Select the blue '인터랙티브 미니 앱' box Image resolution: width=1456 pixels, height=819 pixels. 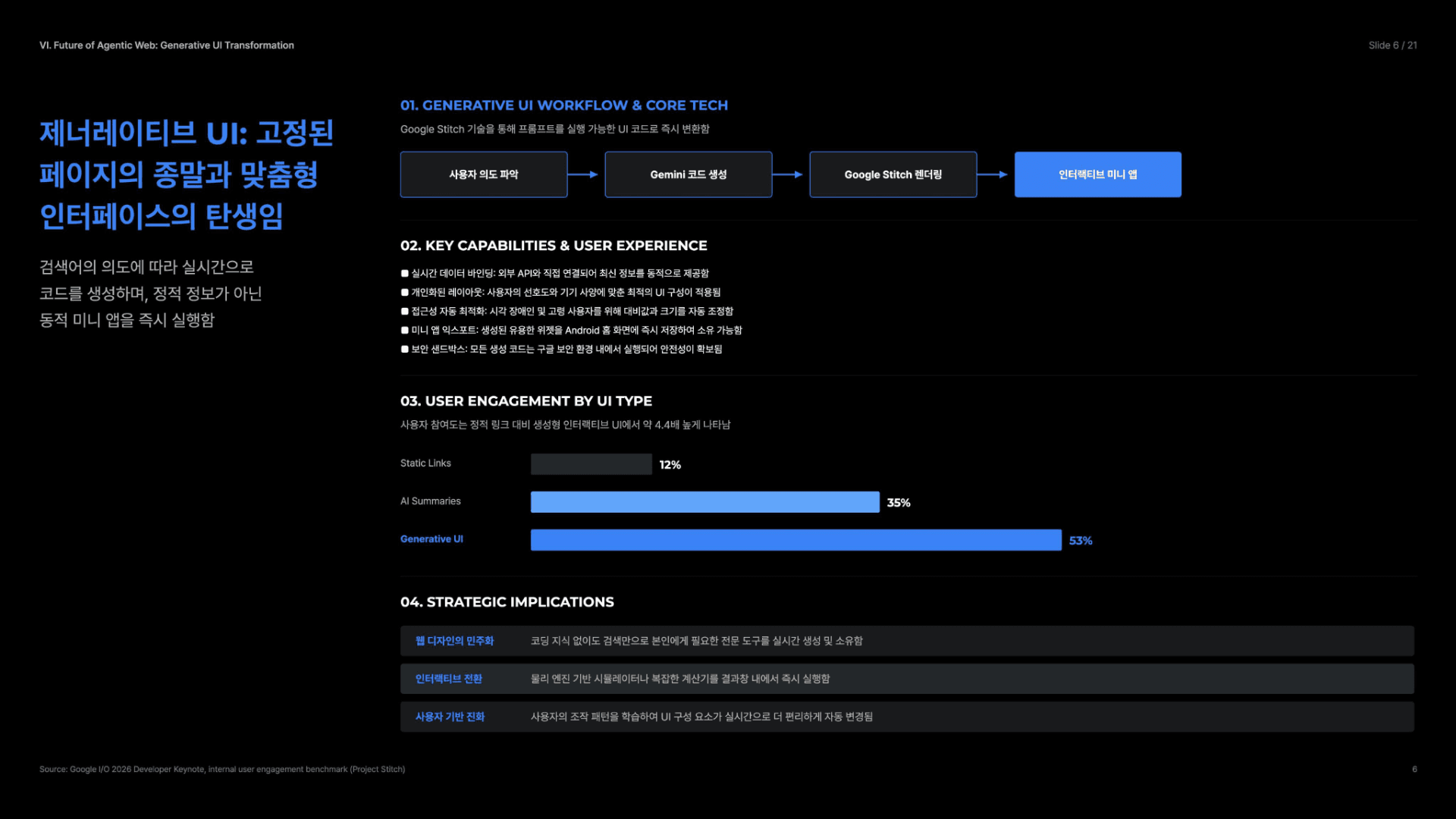[x=1098, y=174]
